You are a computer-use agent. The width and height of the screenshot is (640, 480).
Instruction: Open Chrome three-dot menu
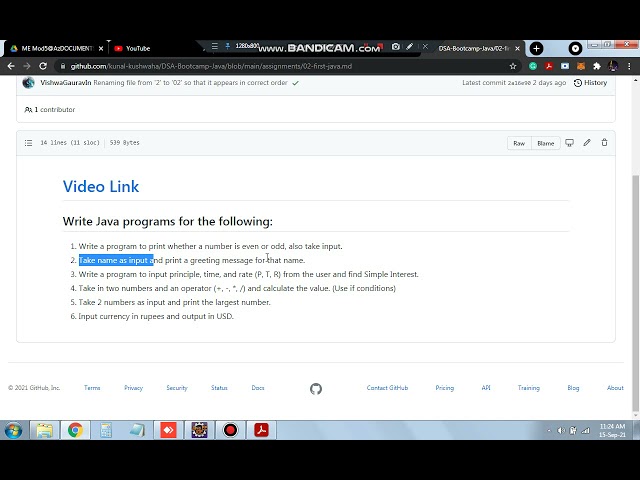pos(629,66)
